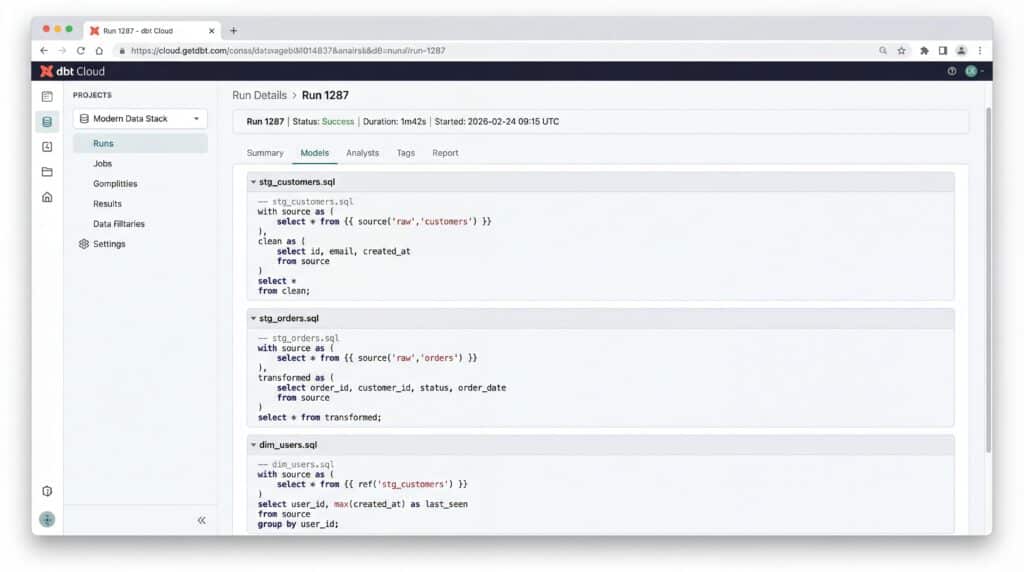The height and width of the screenshot is (572, 1024).
Task: Open Results in sidebar
Action: (x=107, y=204)
